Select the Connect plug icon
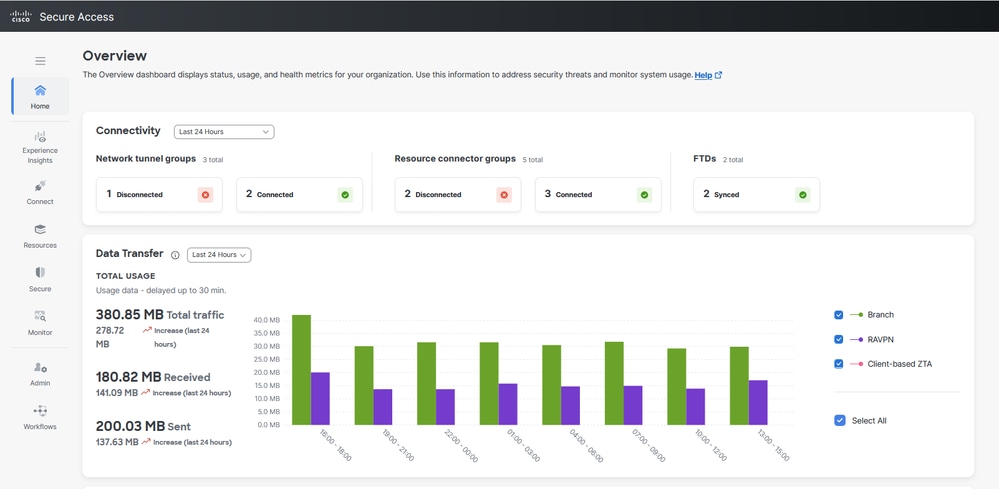 [x=40, y=187]
